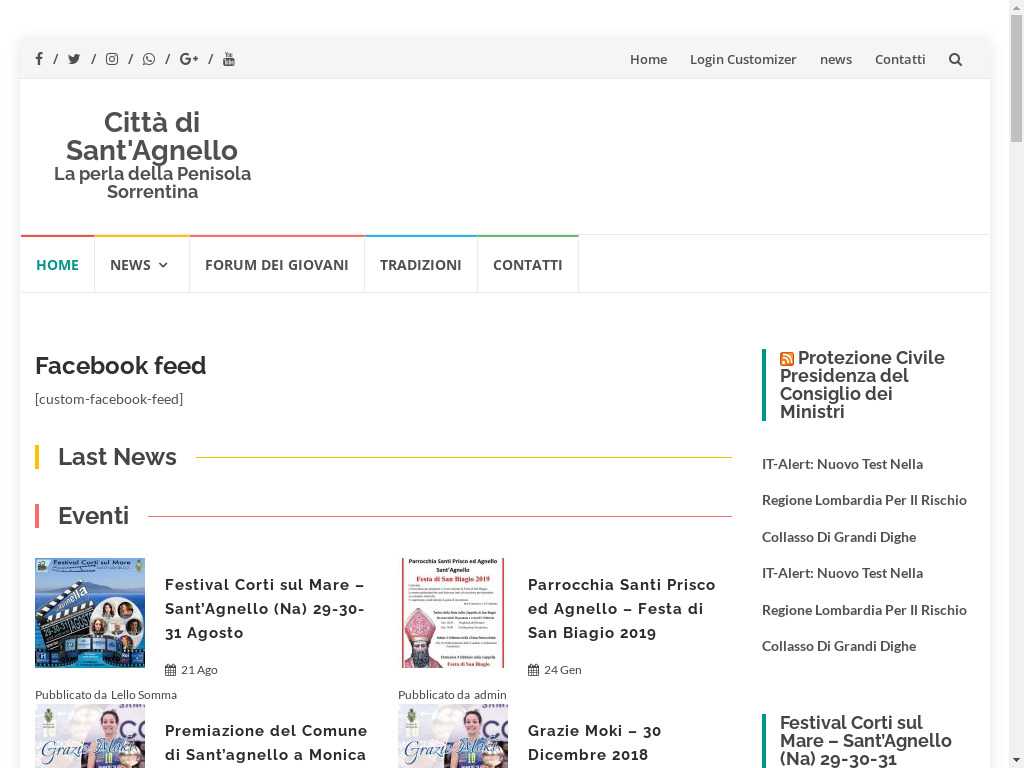Visit author Lello Somma's page
This screenshot has height=768, width=1024.
(x=144, y=695)
